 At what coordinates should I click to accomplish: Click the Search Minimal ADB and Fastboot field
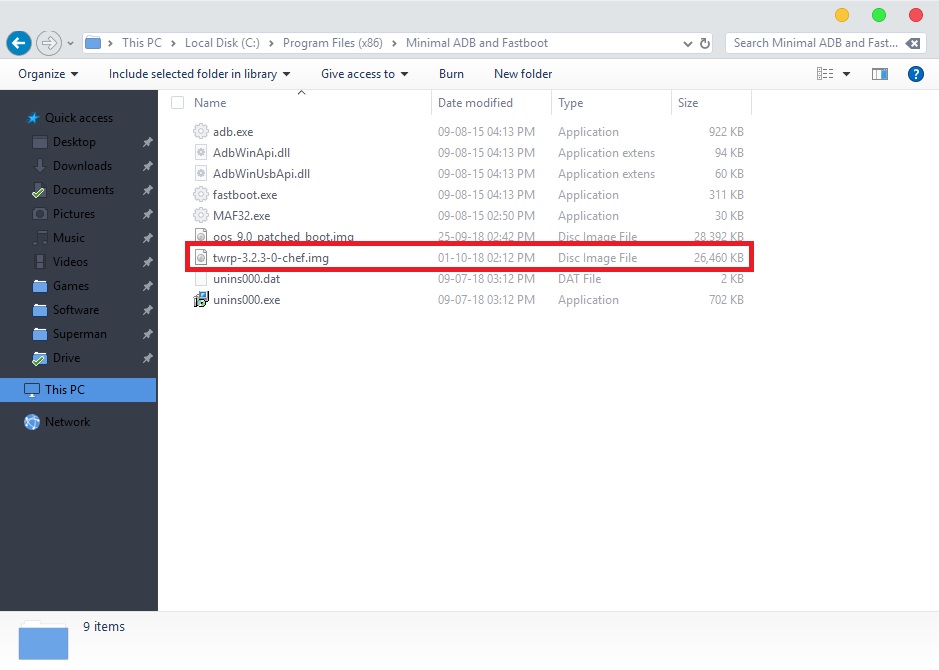pos(815,43)
